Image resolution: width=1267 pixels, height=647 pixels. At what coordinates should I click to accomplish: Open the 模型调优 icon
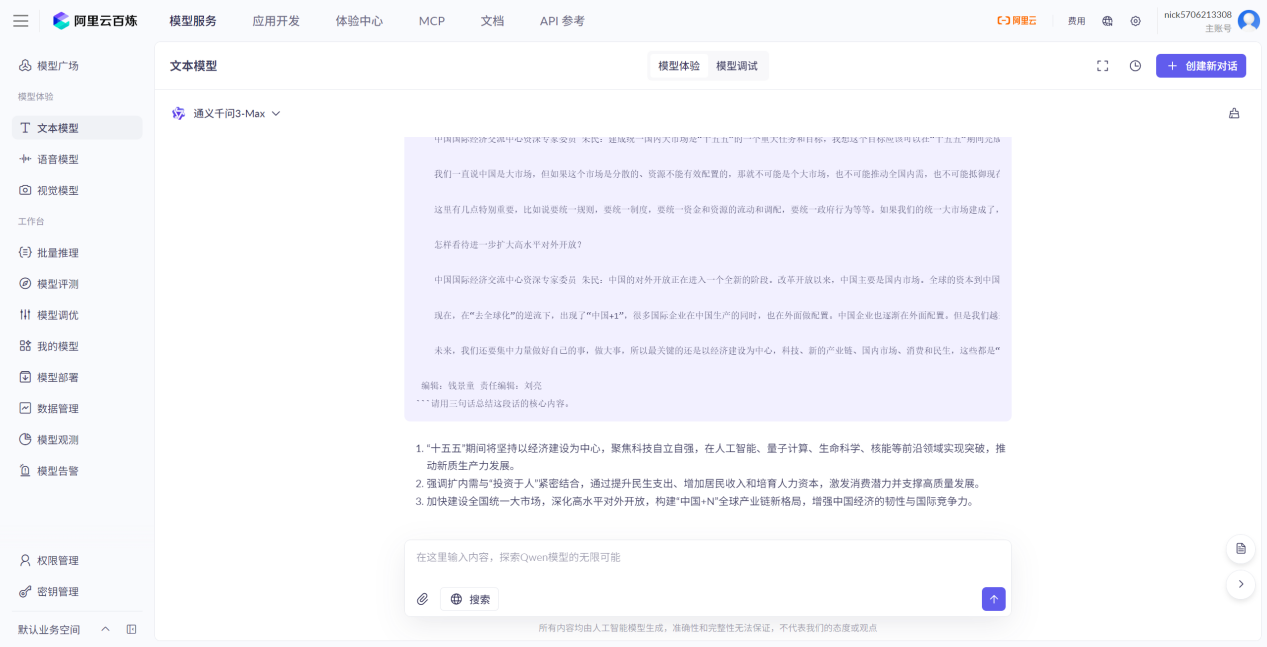click(25, 315)
